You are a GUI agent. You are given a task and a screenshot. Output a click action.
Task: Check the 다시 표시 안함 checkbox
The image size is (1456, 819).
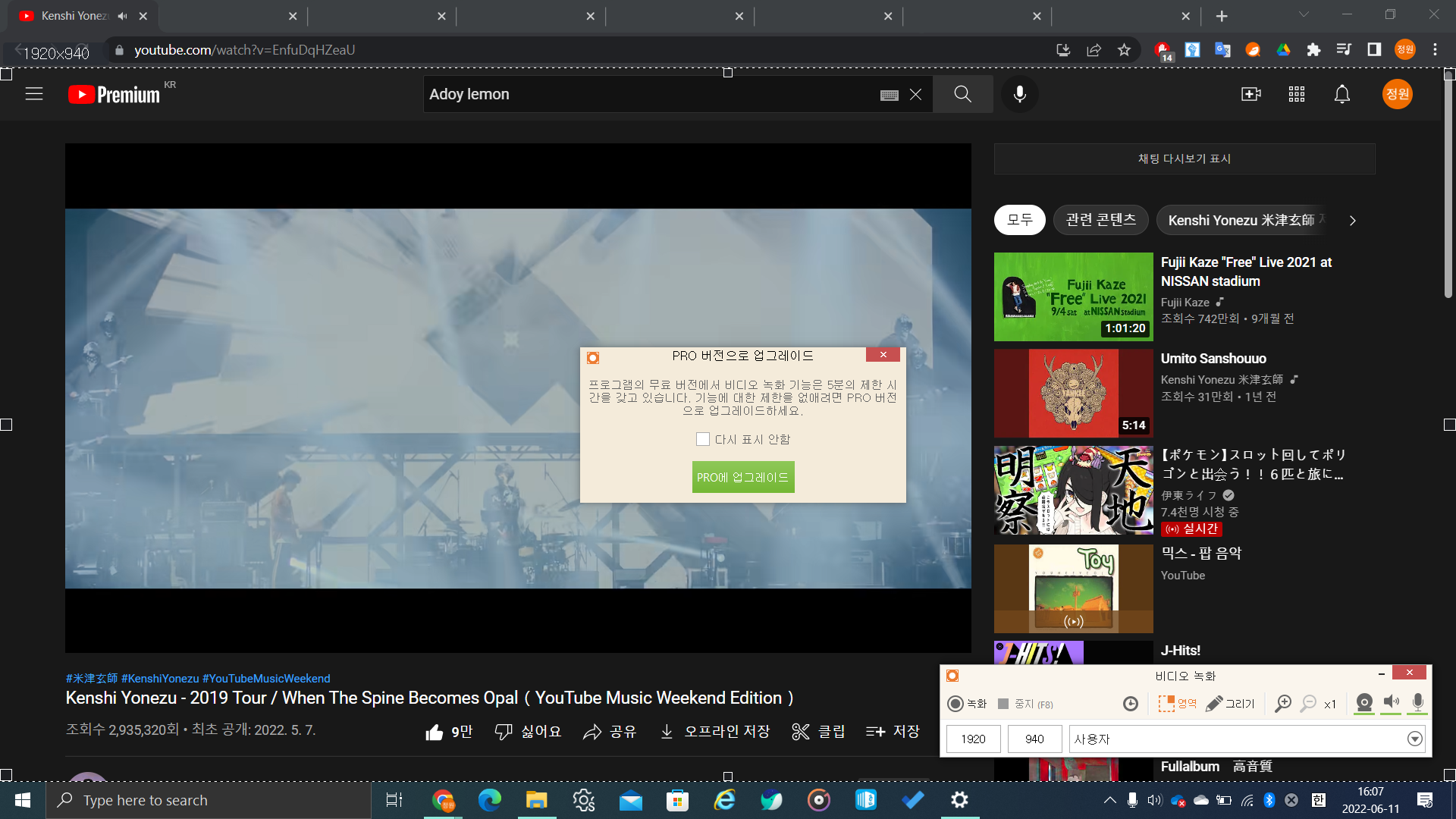coord(703,439)
